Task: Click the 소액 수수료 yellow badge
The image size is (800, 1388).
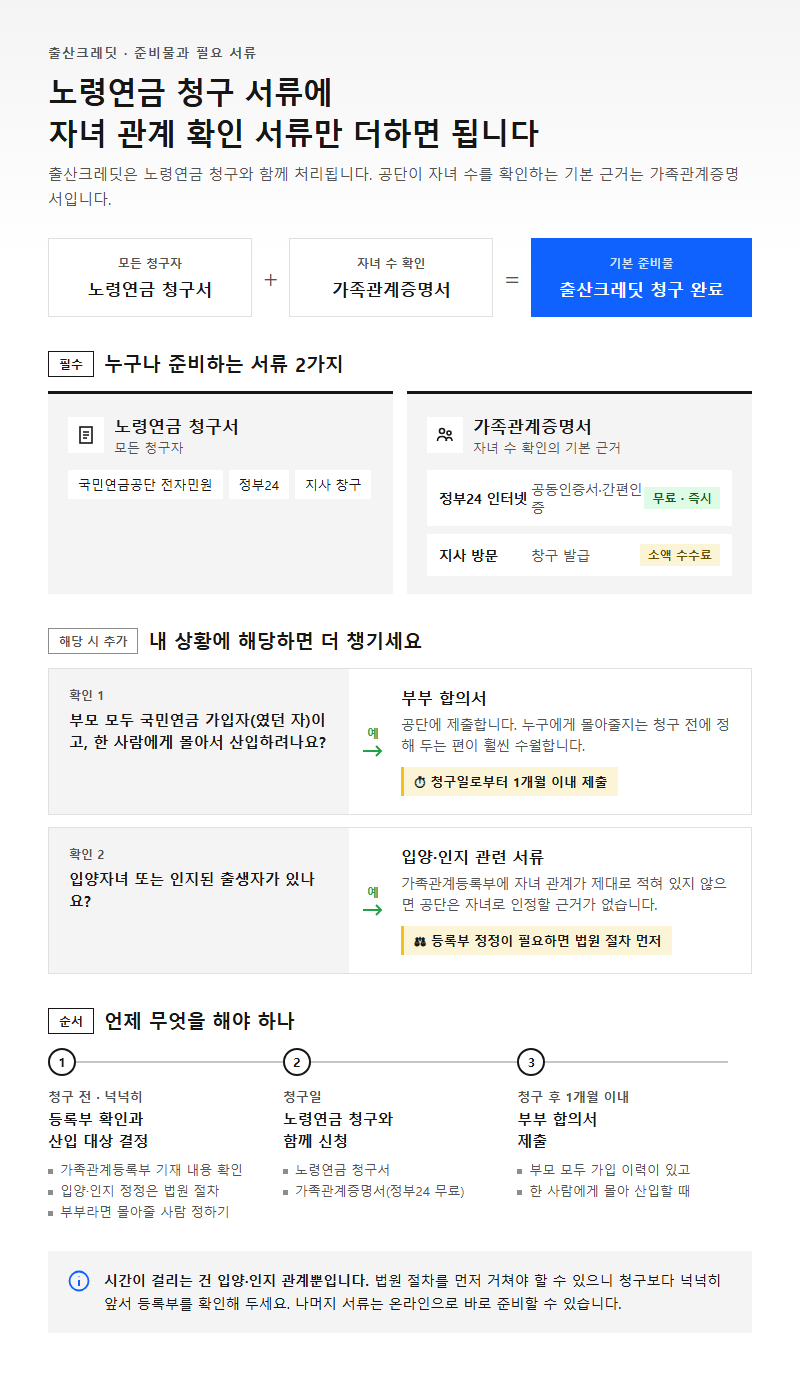Action: tap(680, 555)
